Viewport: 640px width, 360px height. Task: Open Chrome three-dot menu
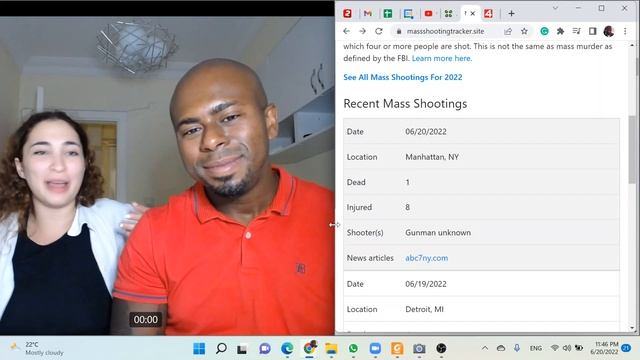pyautogui.click(x=625, y=31)
